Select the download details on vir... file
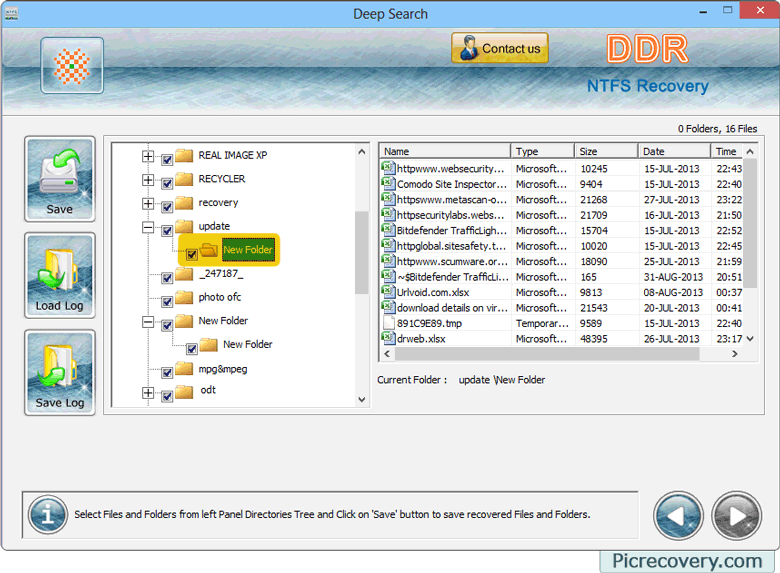 click(452, 308)
